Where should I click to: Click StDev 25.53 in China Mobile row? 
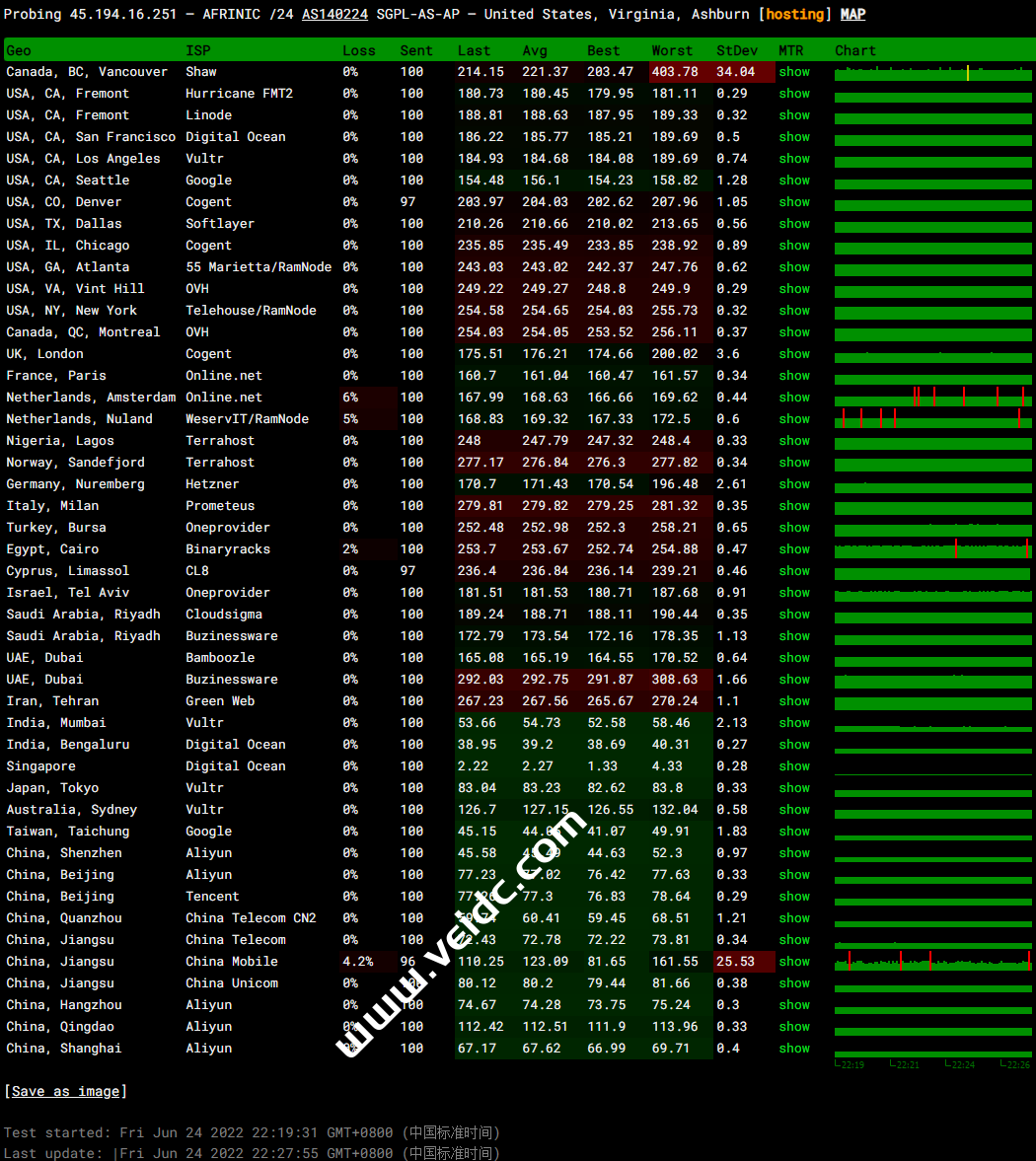point(735,962)
